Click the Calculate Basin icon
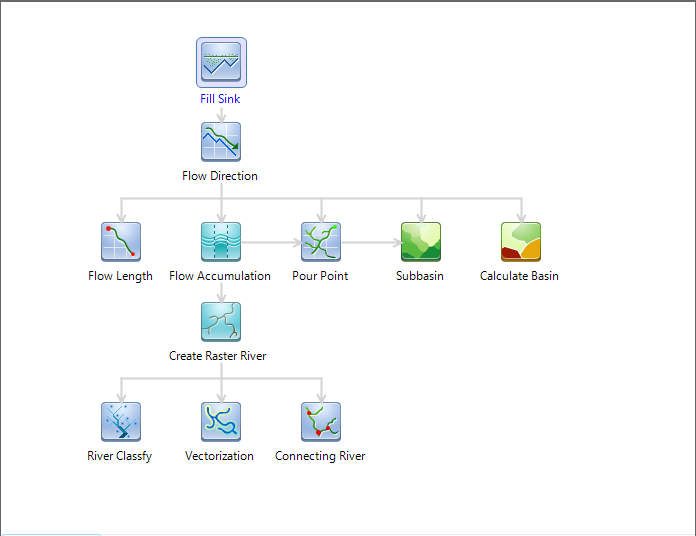Image resolution: width=696 pixels, height=536 pixels. coord(521,242)
